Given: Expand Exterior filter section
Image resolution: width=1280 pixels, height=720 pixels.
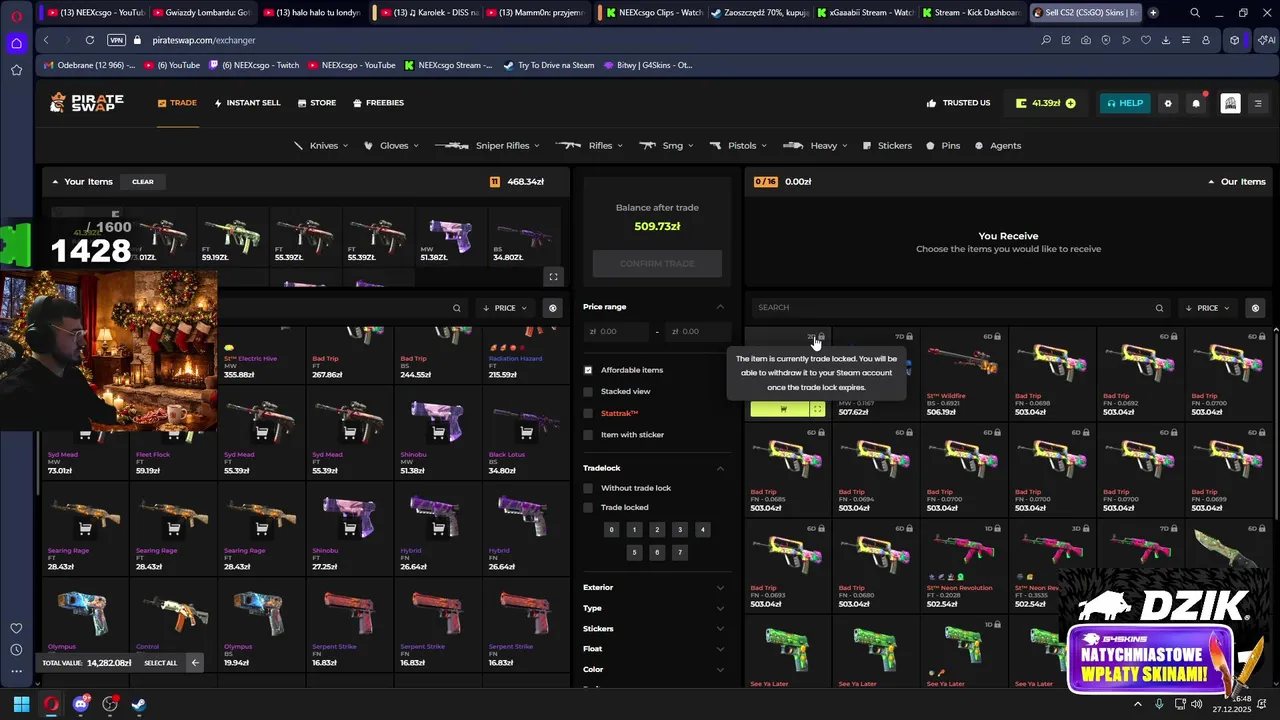Looking at the screenshot, I should coord(655,588).
